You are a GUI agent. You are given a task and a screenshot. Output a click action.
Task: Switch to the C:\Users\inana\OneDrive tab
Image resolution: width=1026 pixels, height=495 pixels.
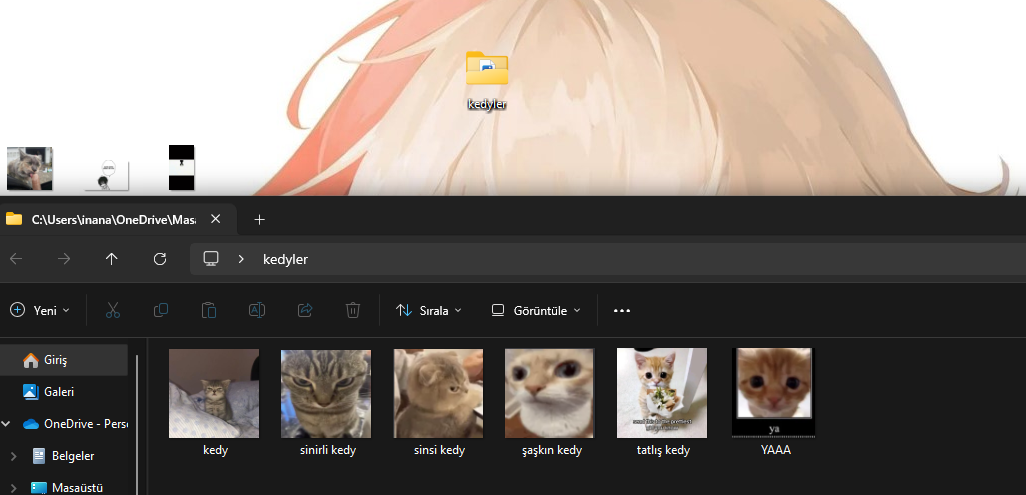click(x=113, y=220)
